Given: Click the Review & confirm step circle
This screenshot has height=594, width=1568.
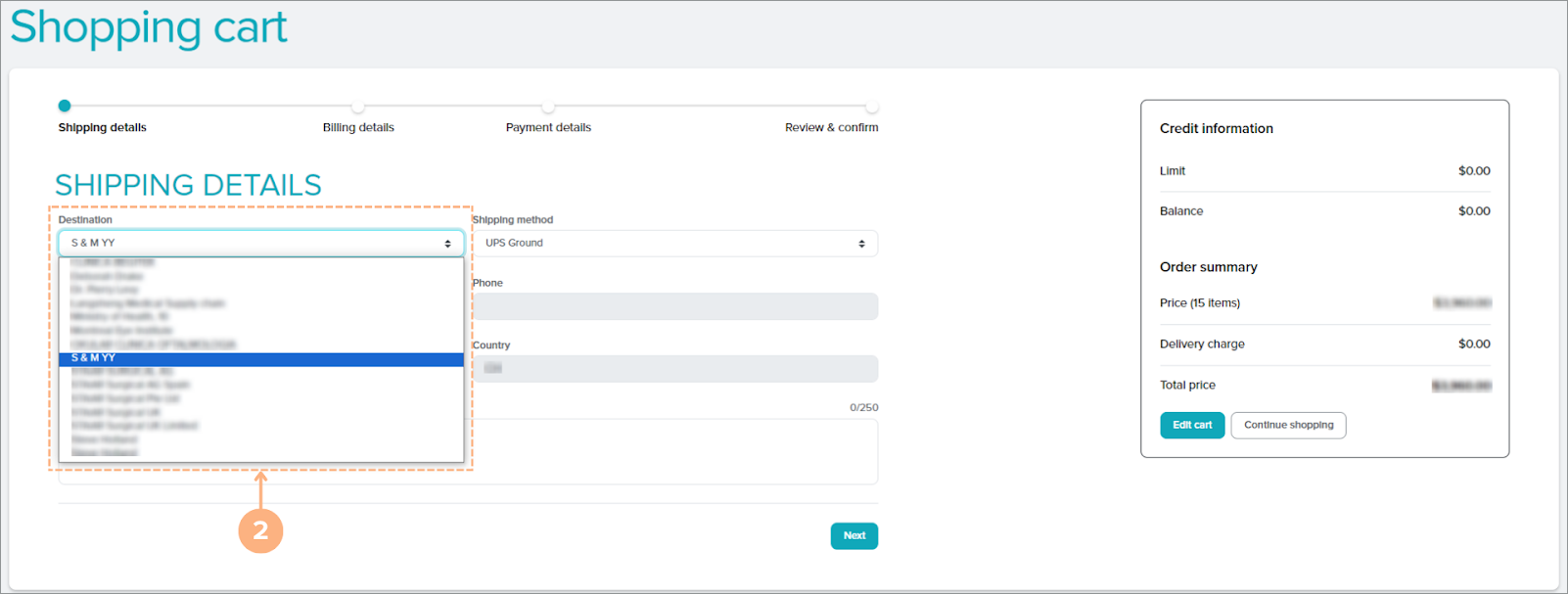Looking at the screenshot, I should [x=871, y=106].
